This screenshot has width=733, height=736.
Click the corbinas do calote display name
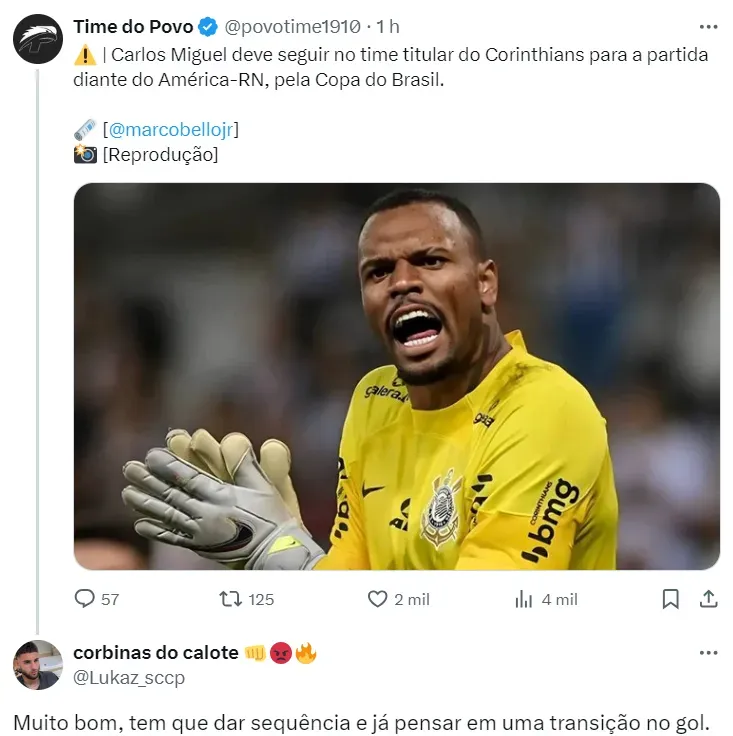click(x=155, y=653)
